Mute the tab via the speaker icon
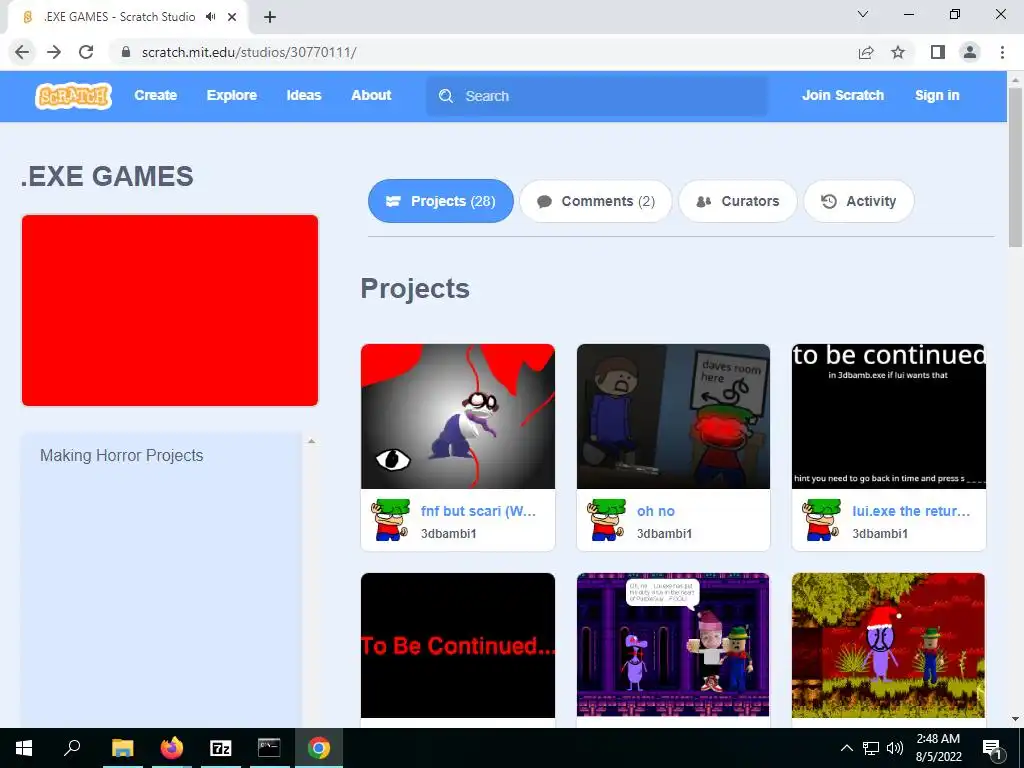Viewport: 1024px width, 768px height. [x=210, y=17]
